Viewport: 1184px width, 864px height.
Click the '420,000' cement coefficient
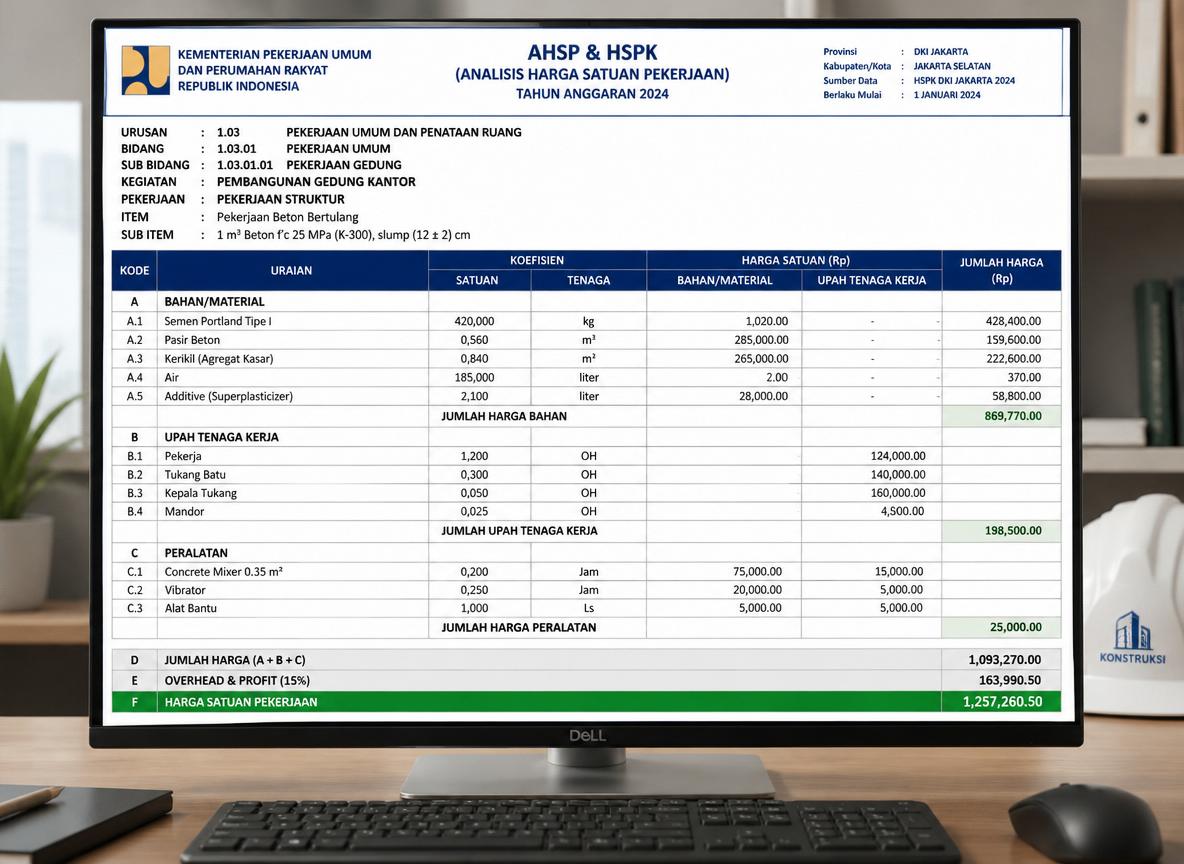474,321
